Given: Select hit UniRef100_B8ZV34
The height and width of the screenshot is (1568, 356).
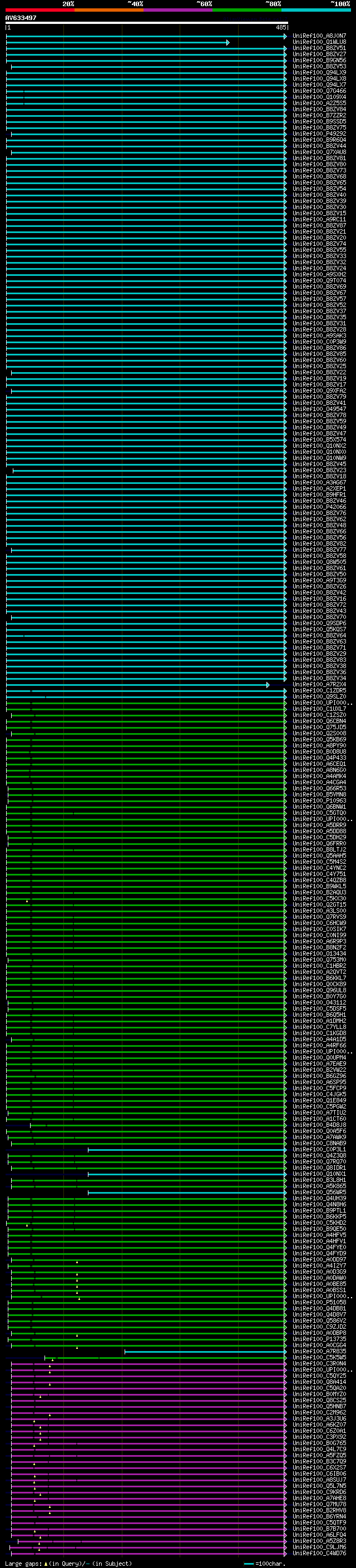Looking at the screenshot, I should pos(319,678).
